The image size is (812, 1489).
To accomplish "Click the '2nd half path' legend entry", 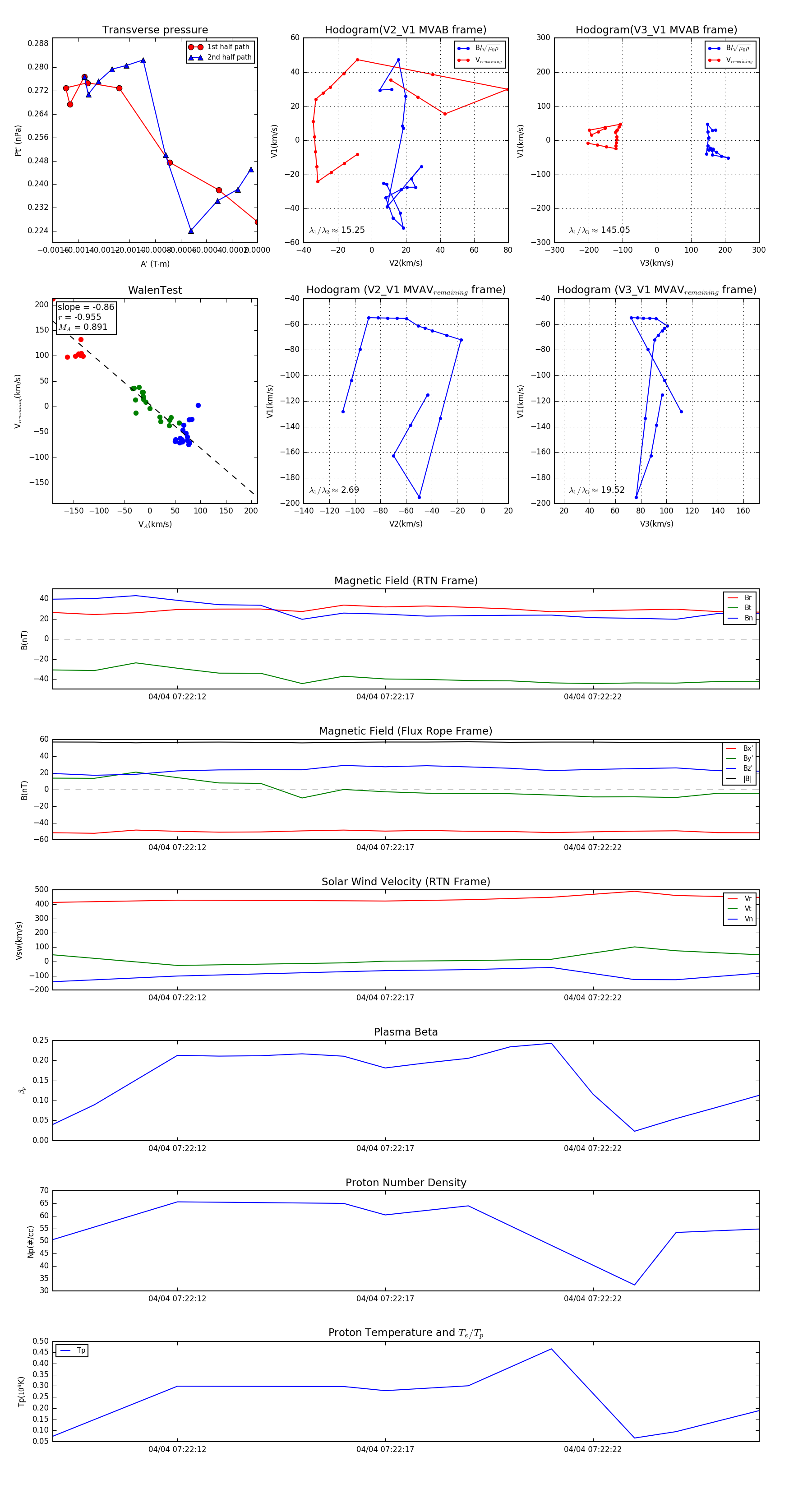I will point(220,57).
